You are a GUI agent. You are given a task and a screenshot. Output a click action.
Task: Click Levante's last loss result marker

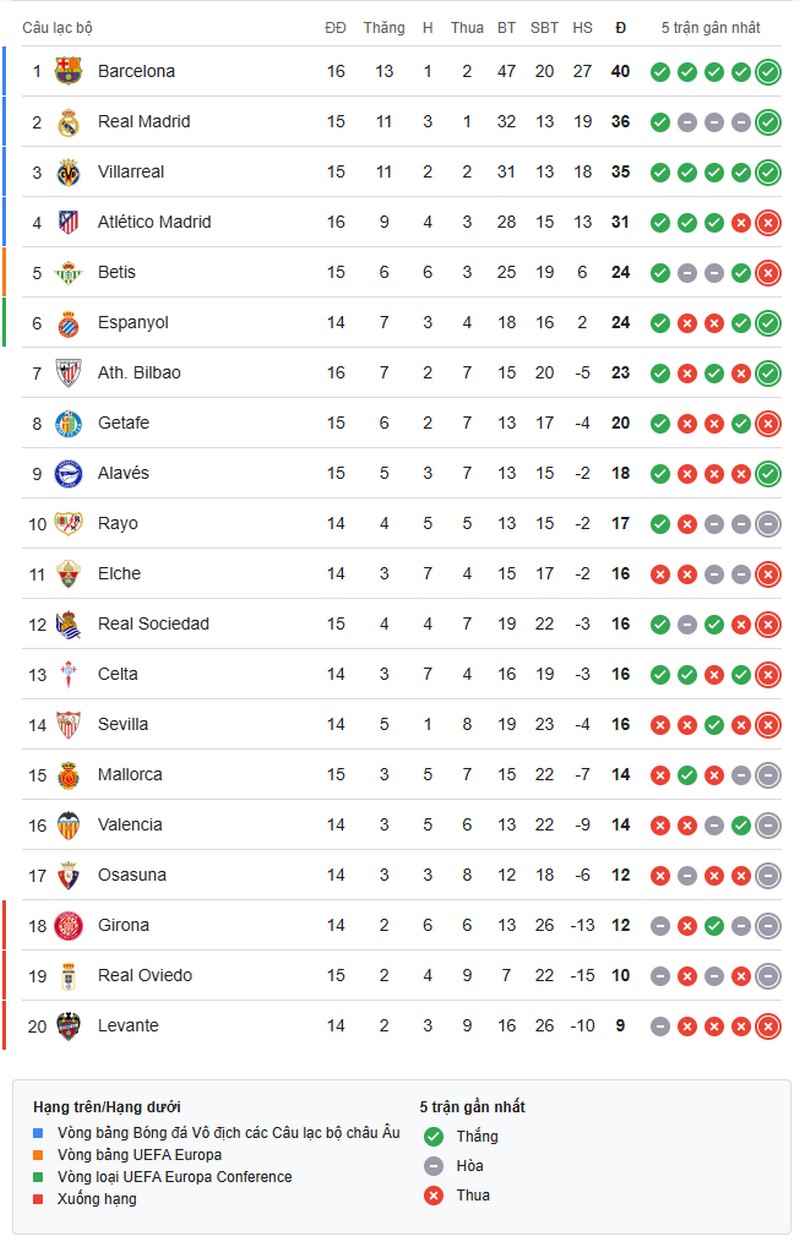768,1025
